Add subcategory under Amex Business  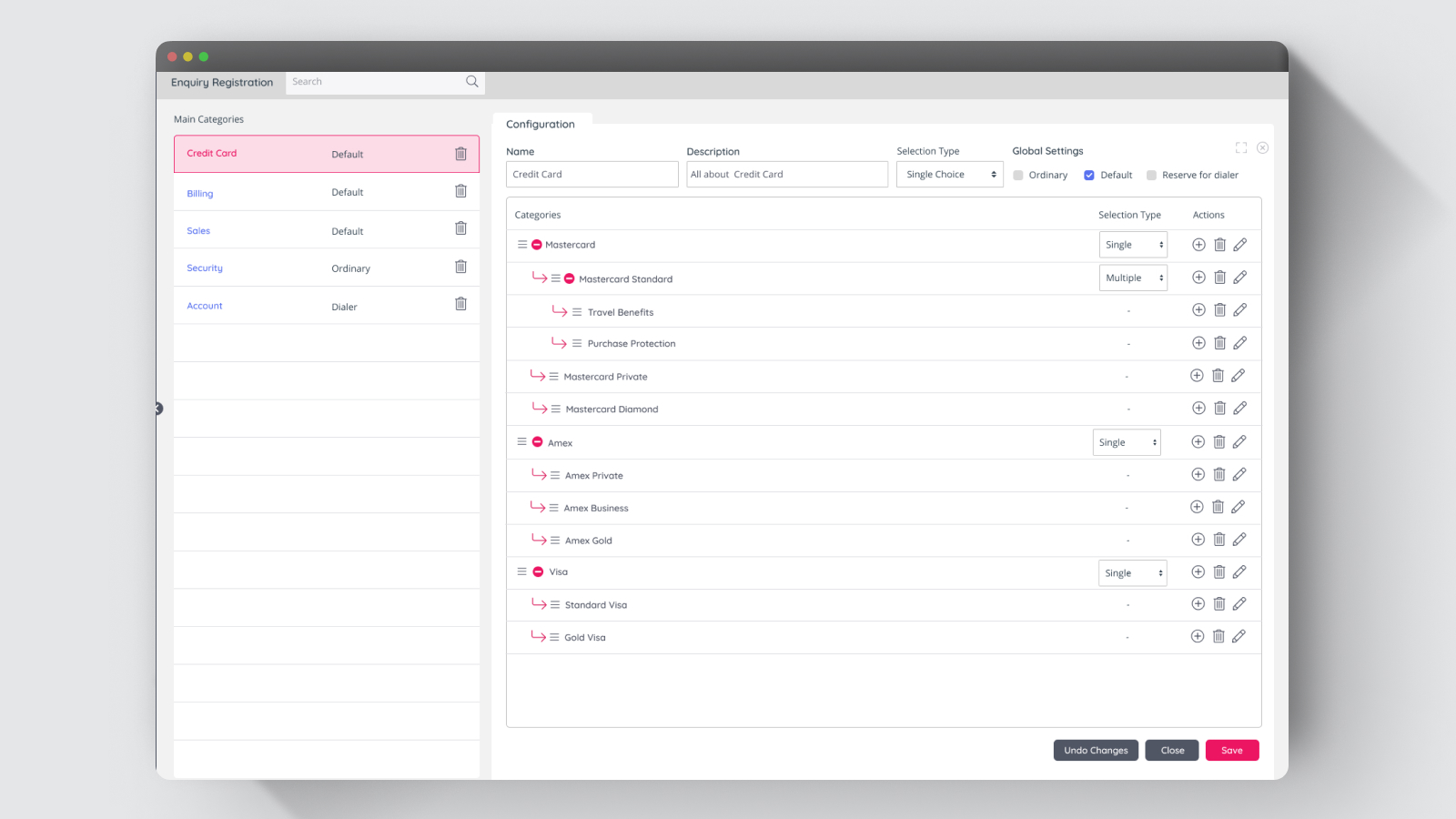tap(1197, 507)
